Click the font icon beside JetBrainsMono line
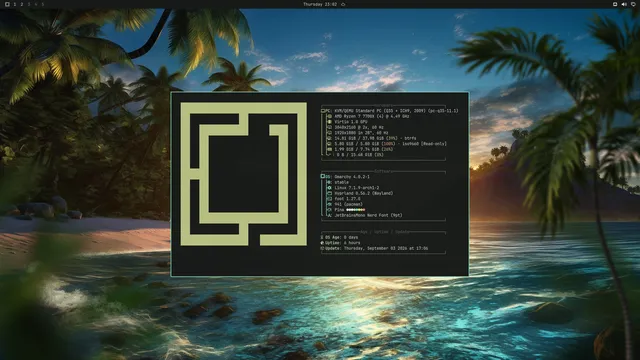This screenshot has height=360, width=640. coord(329,216)
